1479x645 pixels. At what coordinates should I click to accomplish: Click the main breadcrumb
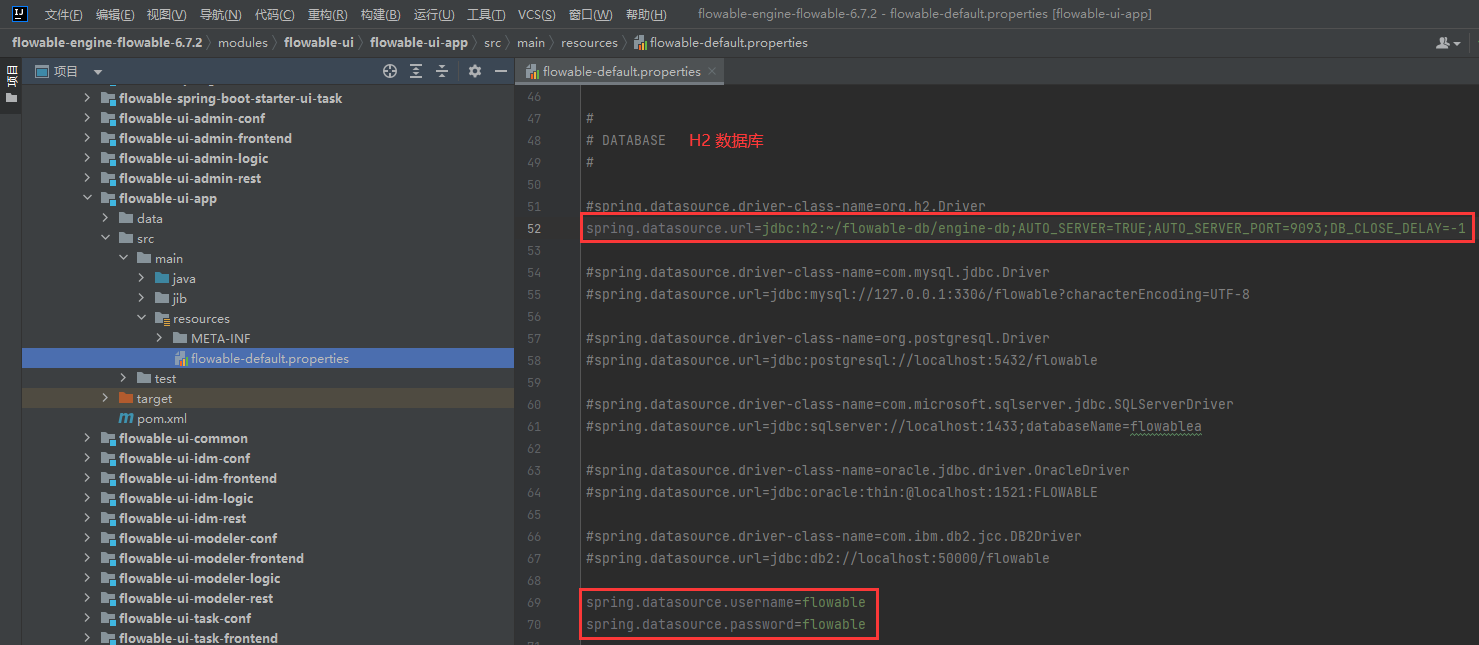531,43
